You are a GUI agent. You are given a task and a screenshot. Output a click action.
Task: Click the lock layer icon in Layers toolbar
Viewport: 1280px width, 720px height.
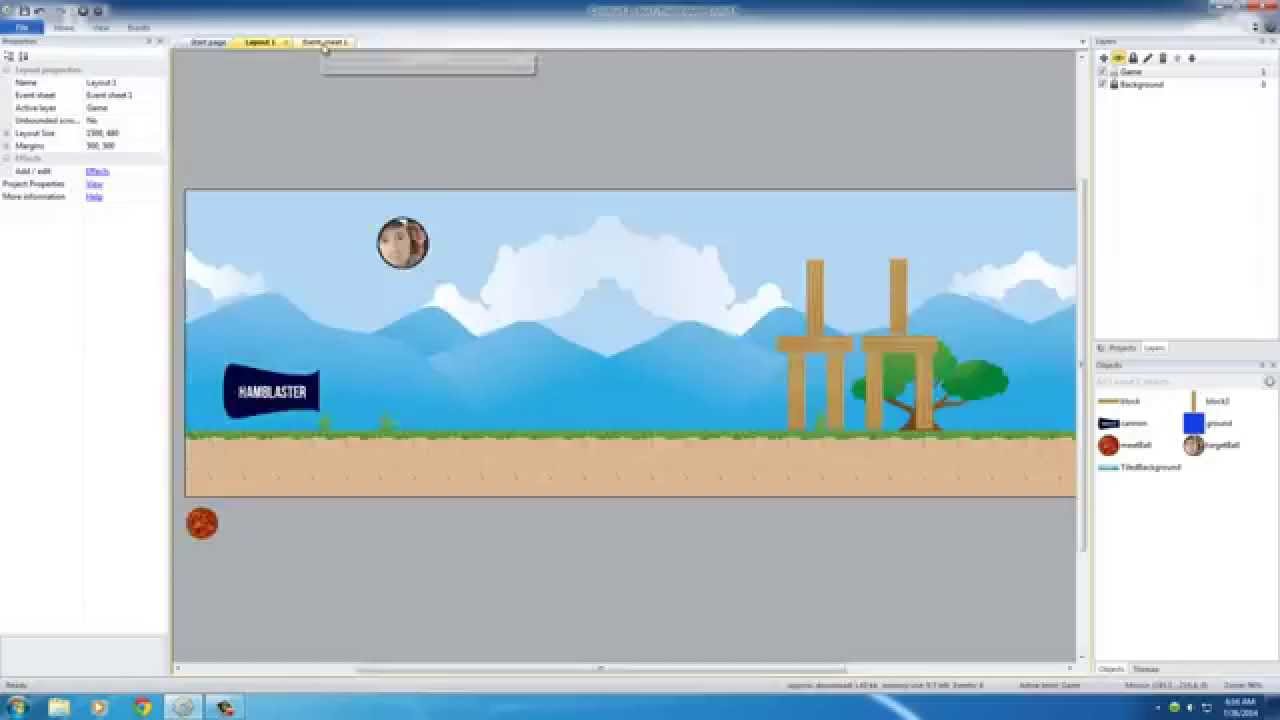pyautogui.click(x=1133, y=58)
